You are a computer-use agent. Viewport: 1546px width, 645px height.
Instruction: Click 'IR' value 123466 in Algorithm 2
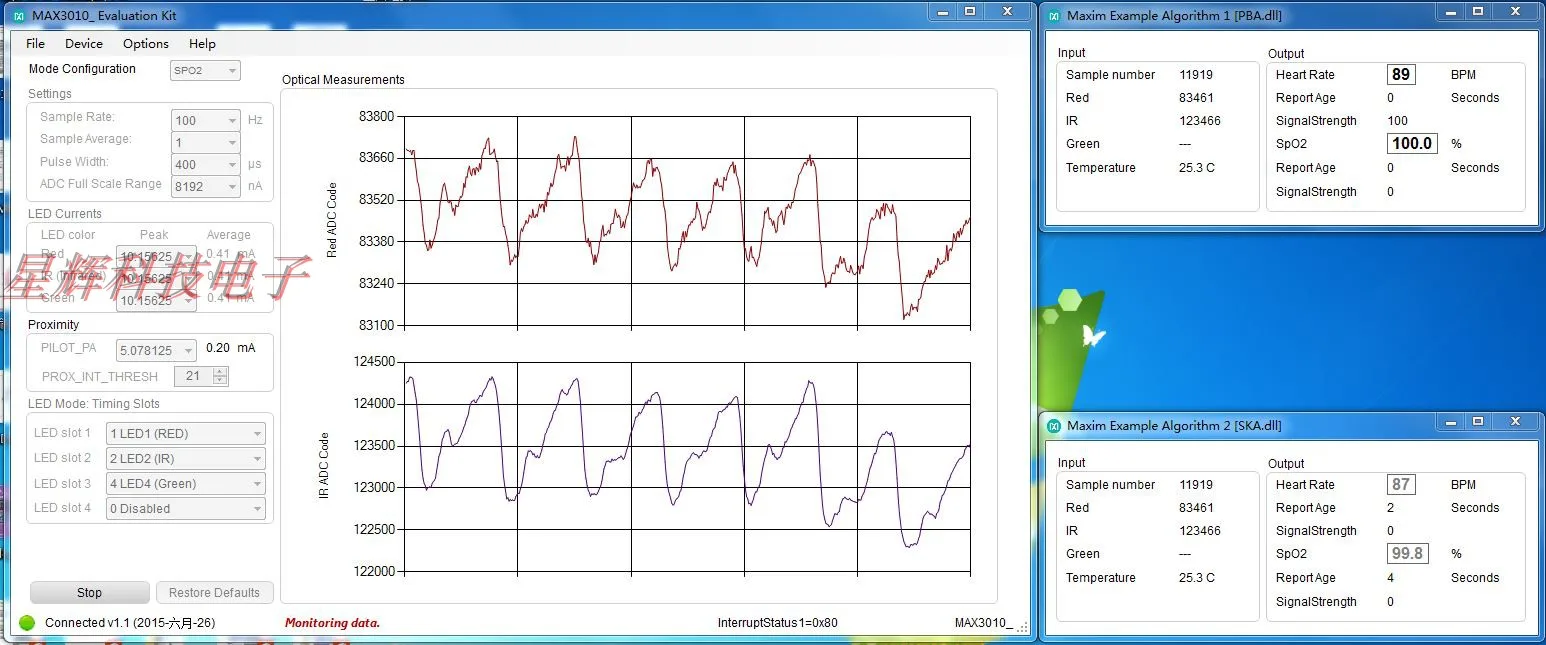1200,531
